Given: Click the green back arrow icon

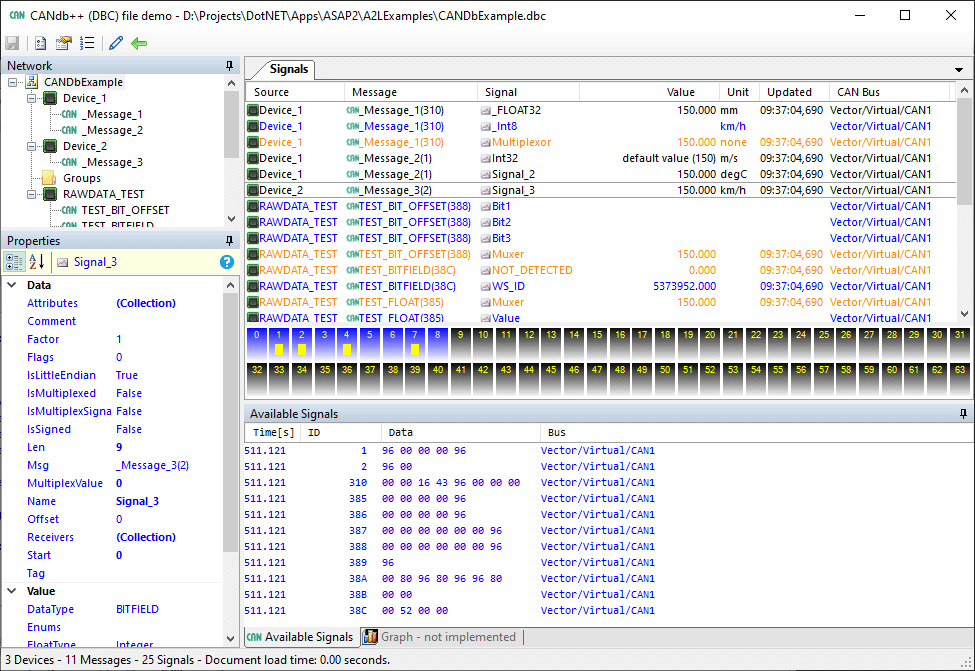Looking at the screenshot, I should [139, 43].
